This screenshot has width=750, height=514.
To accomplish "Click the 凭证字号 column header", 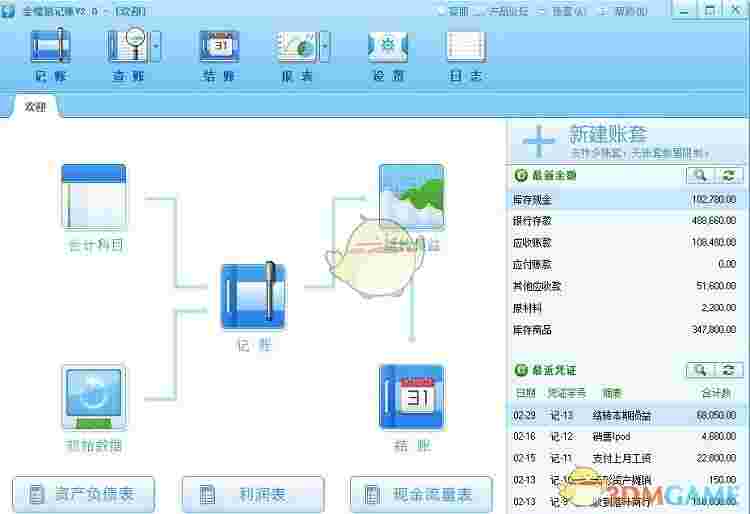I will (567, 394).
